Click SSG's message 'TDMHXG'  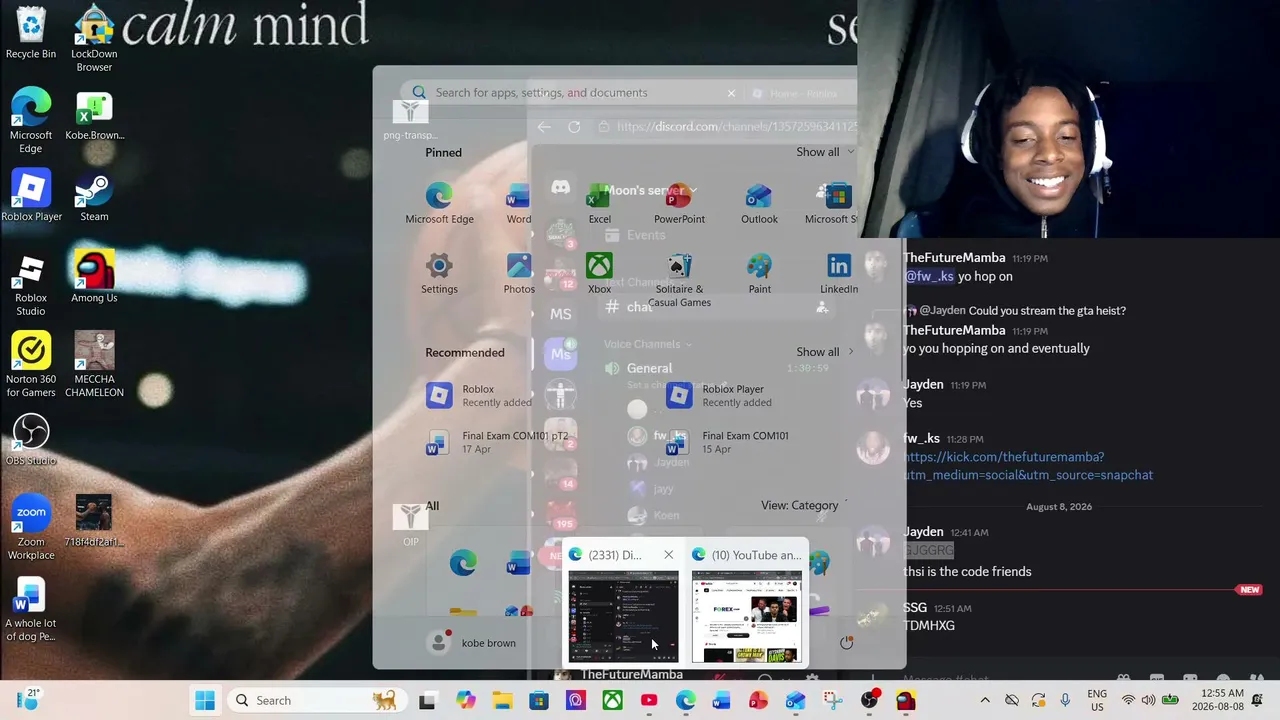pyautogui.click(x=929, y=626)
